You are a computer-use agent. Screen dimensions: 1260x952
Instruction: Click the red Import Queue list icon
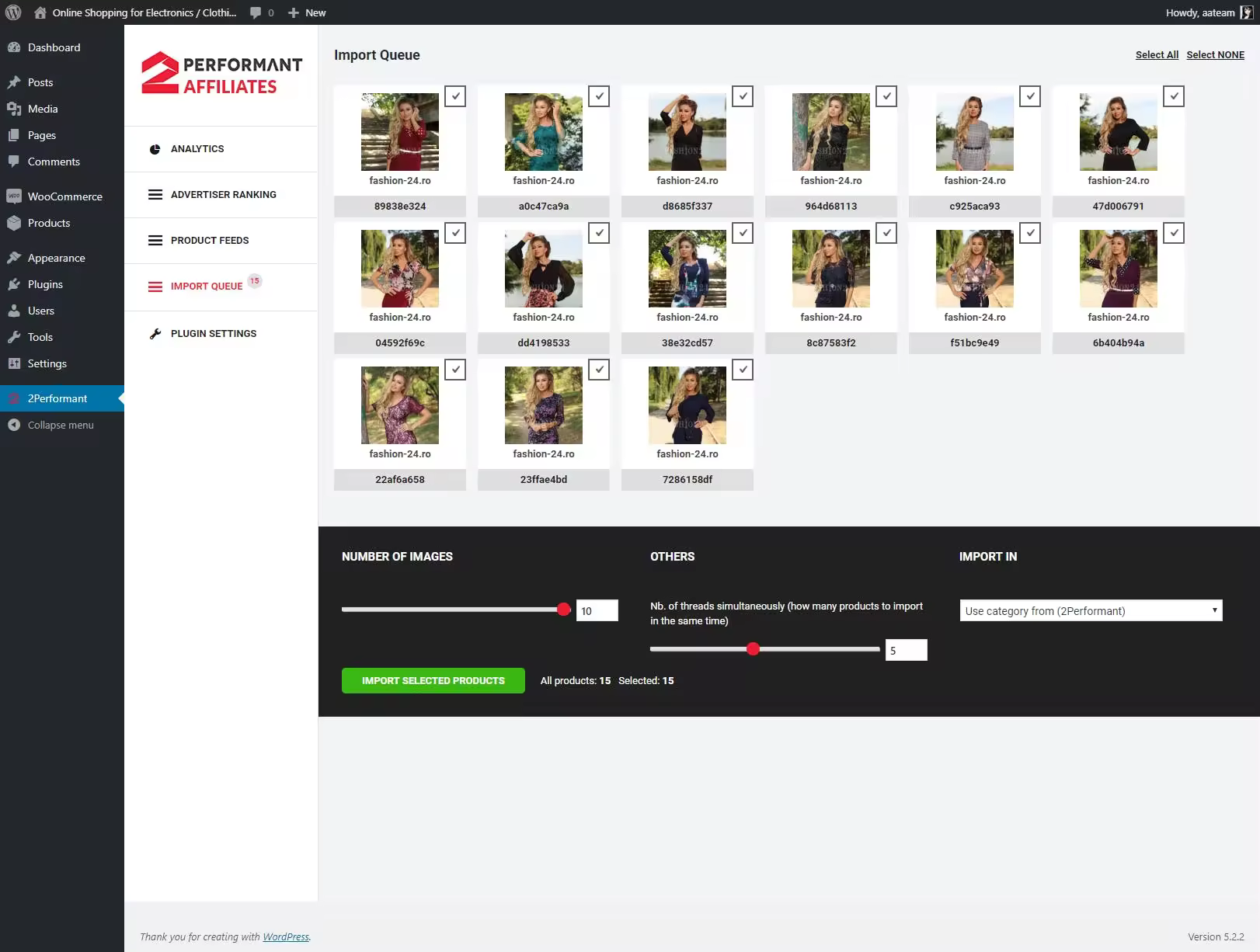(155, 287)
